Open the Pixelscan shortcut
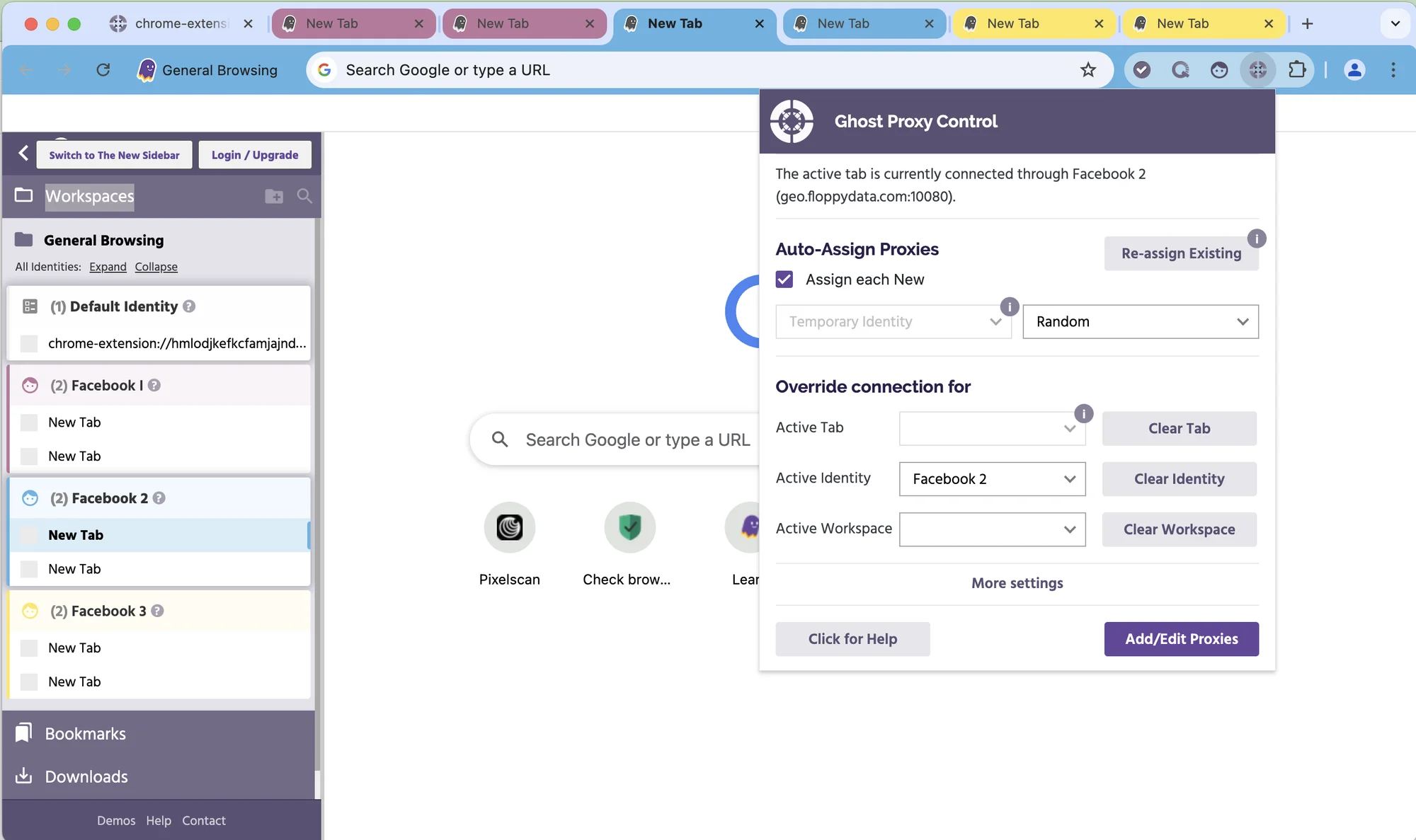The width and height of the screenshot is (1416, 840). click(x=510, y=543)
